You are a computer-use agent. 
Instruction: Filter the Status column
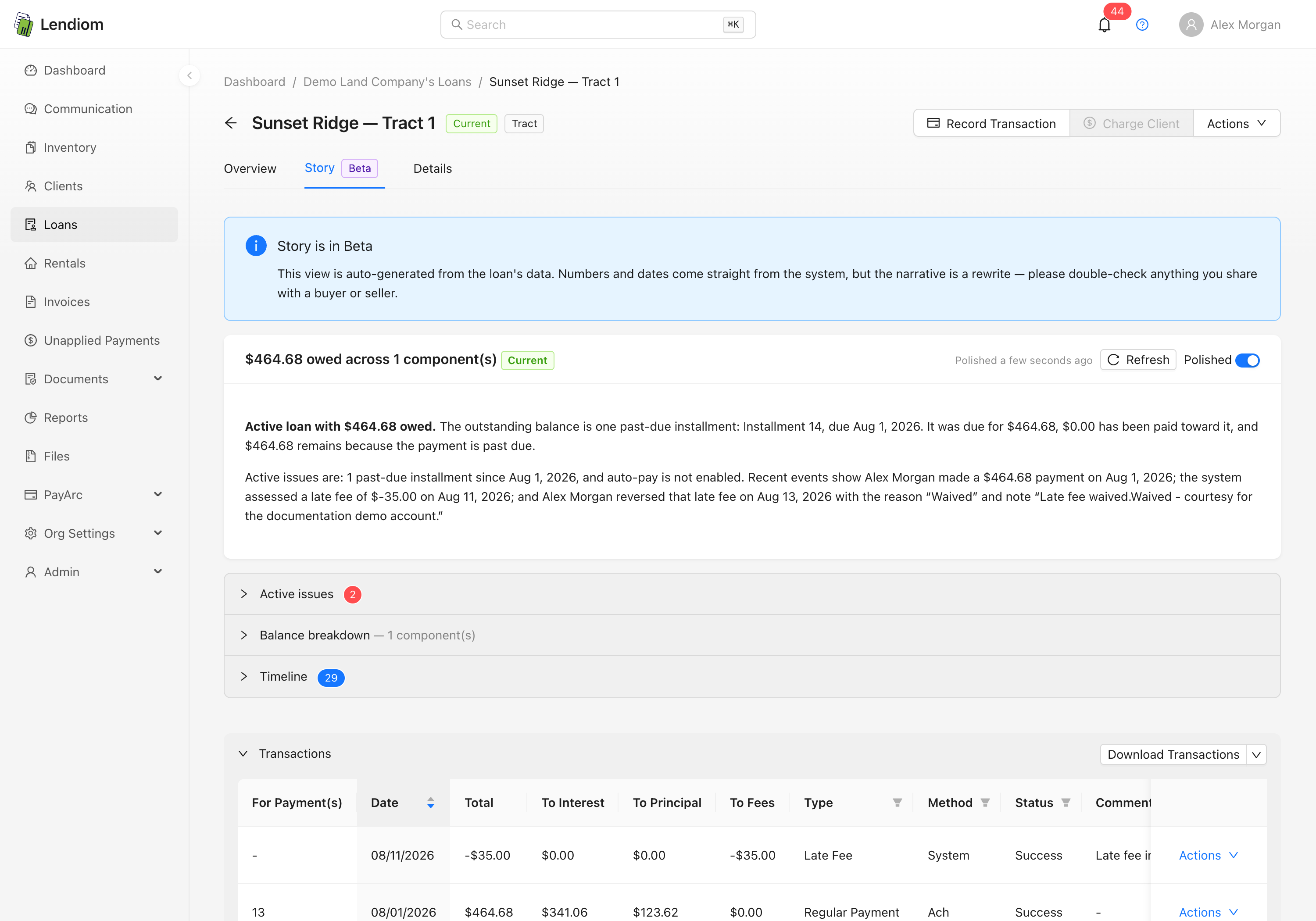(x=1066, y=803)
